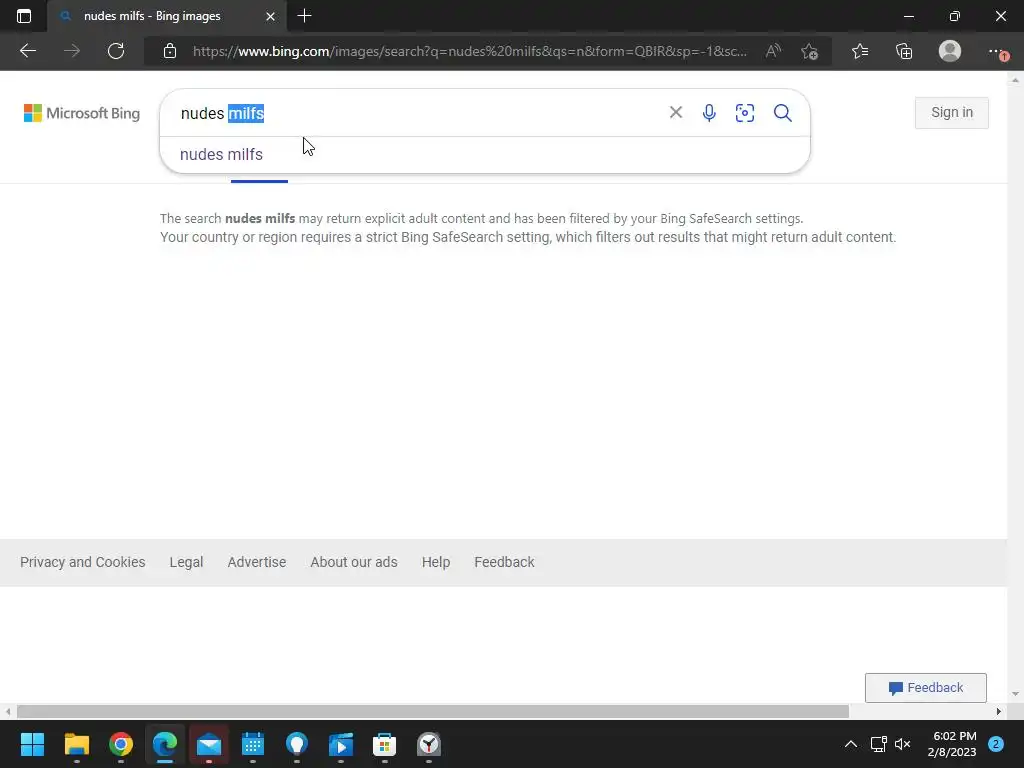This screenshot has height=768, width=1024.
Task: Click the horizontal scrollbar right arrow
Action: [999, 711]
